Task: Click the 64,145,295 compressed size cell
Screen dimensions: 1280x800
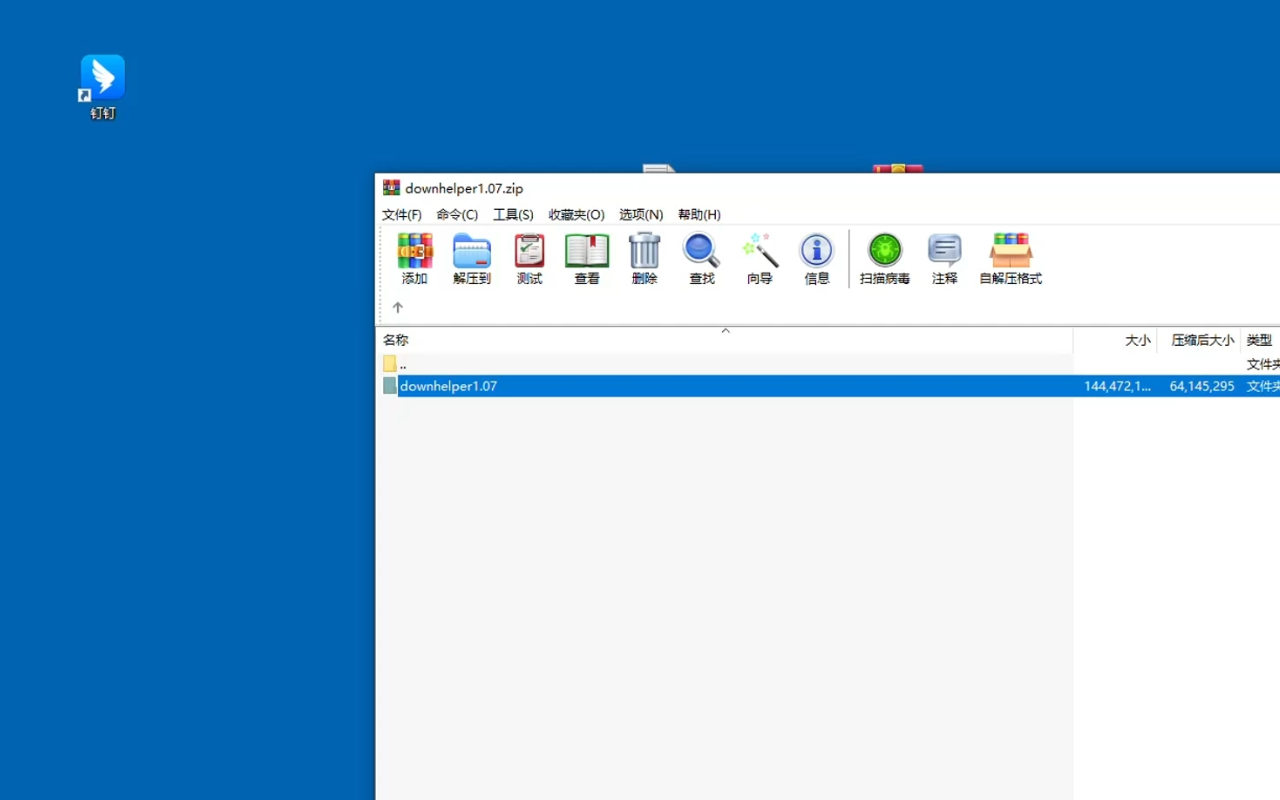Action: pyautogui.click(x=1202, y=386)
